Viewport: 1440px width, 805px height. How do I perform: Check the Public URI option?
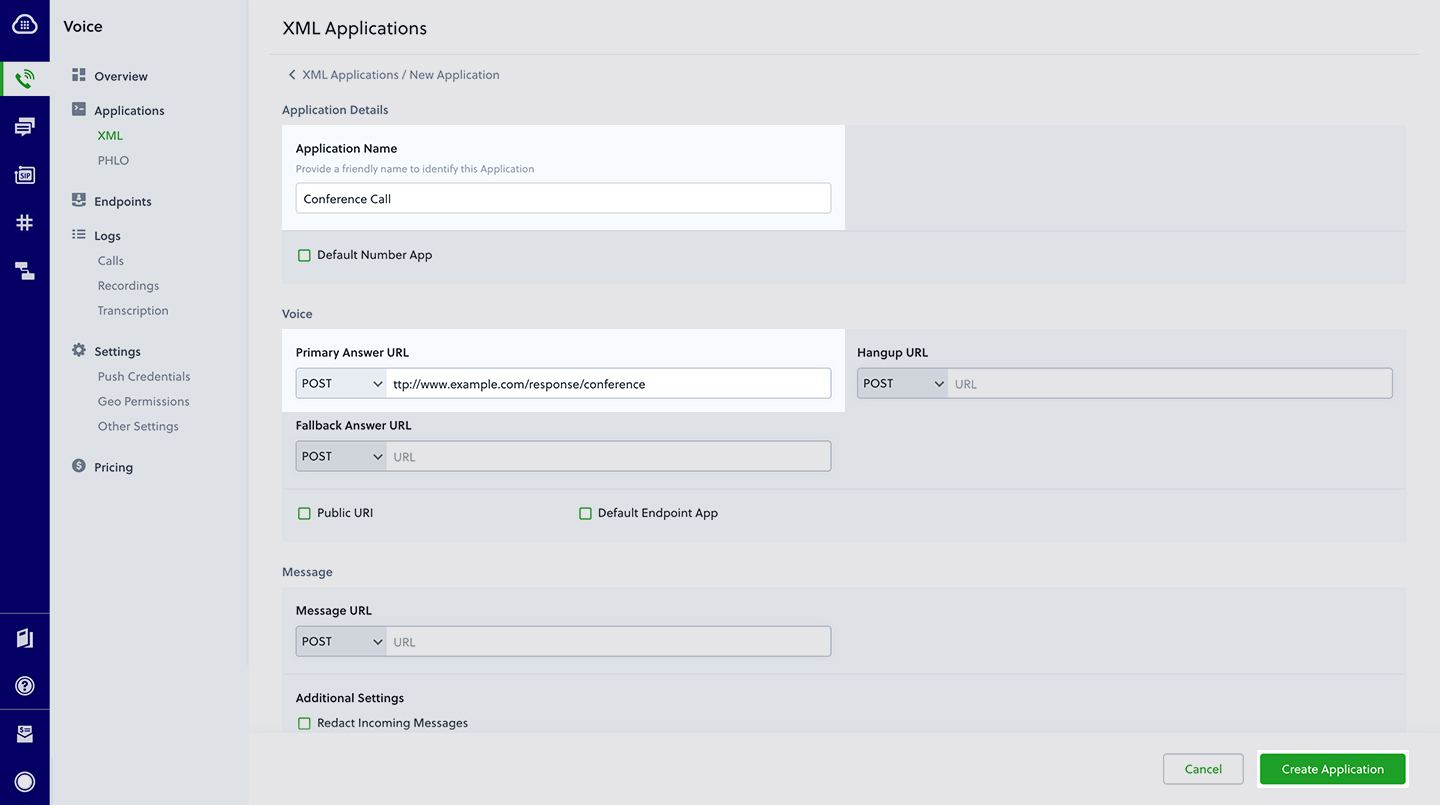[x=304, y=512]
